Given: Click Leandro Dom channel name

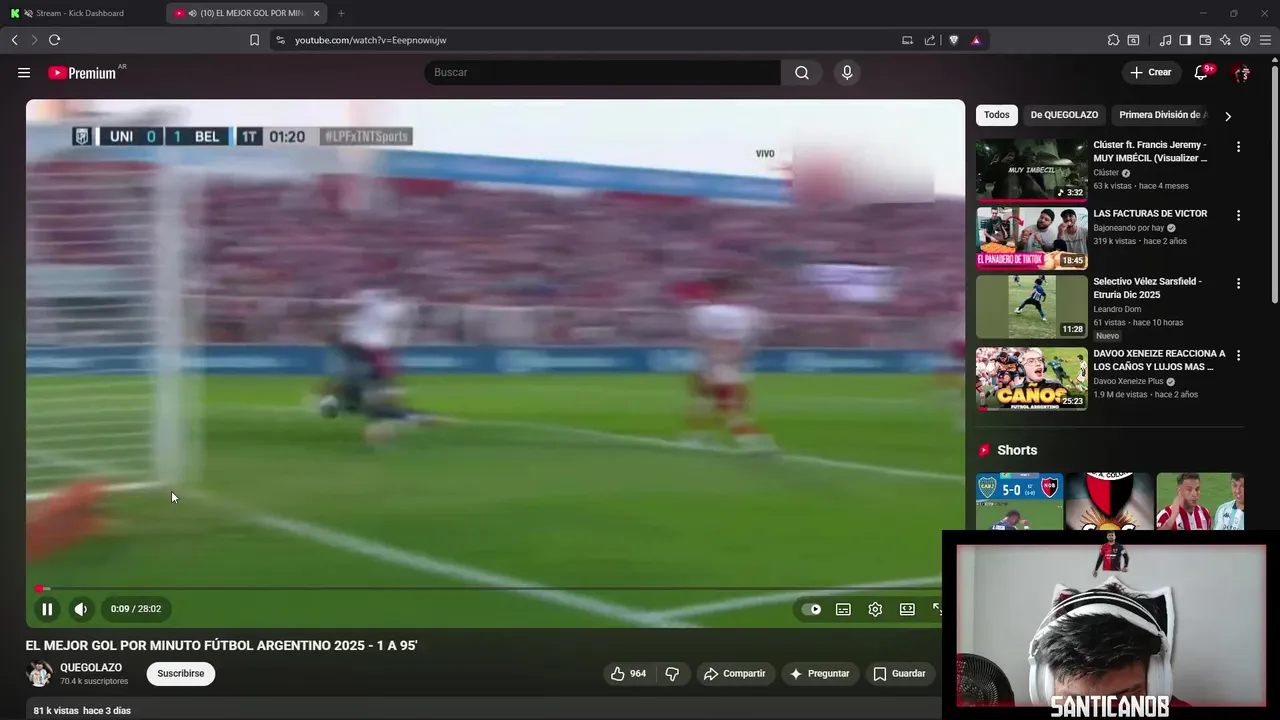Looking at the screenshot, I should tap(1117, 309).
